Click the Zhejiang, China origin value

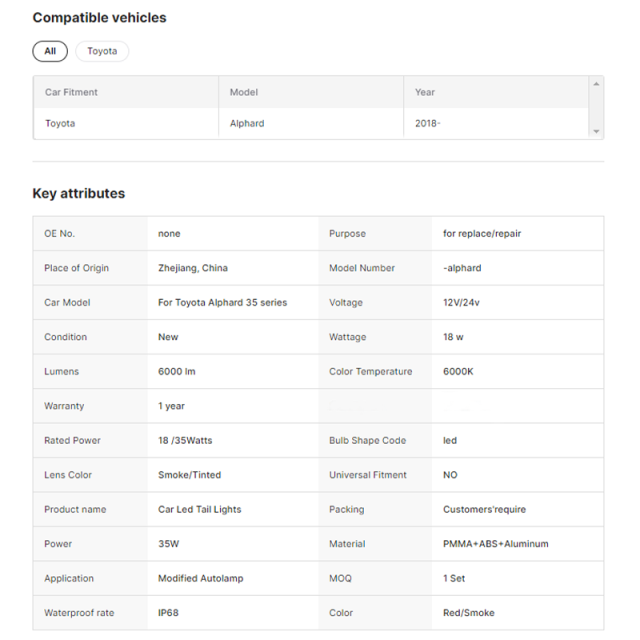[x=193, y=268]
